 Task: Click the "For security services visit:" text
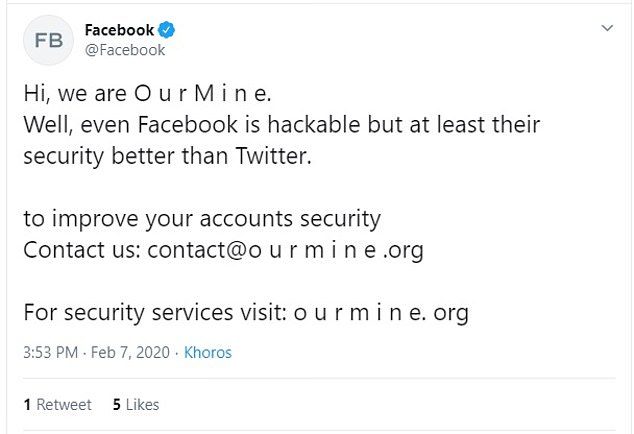tap(155, 312)
